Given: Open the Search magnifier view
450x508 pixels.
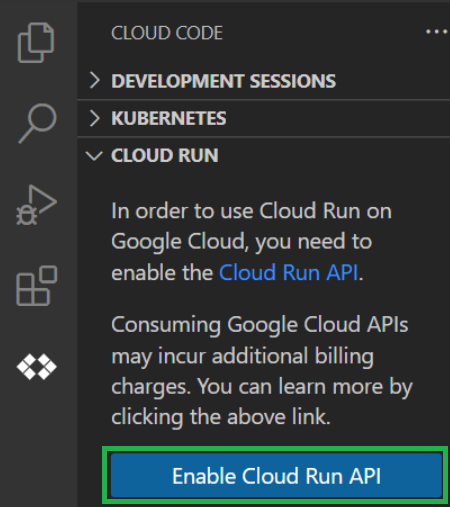Looking at the screenshot, I should click(37, 123).
